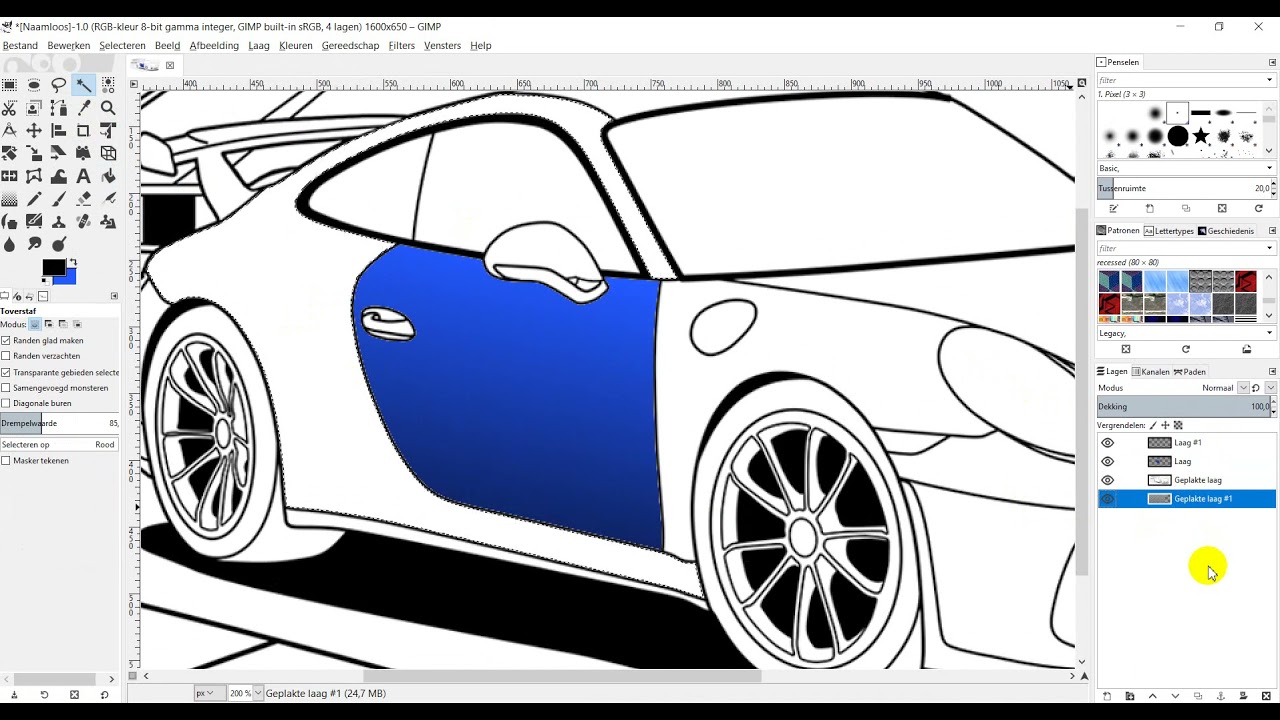Screen dimensions: 1280x720
Task: Switch to the Paden tab
Action: point(1189,372)
